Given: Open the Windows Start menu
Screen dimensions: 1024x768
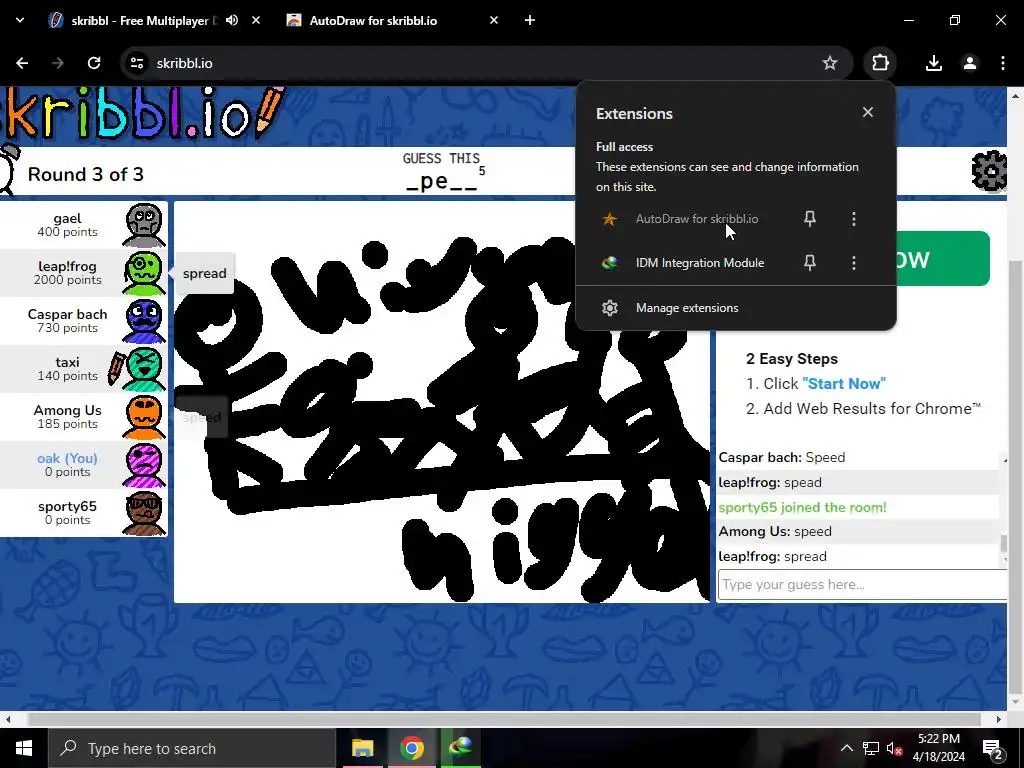Looking at the screenshot, I should click(x=24, y=748).
